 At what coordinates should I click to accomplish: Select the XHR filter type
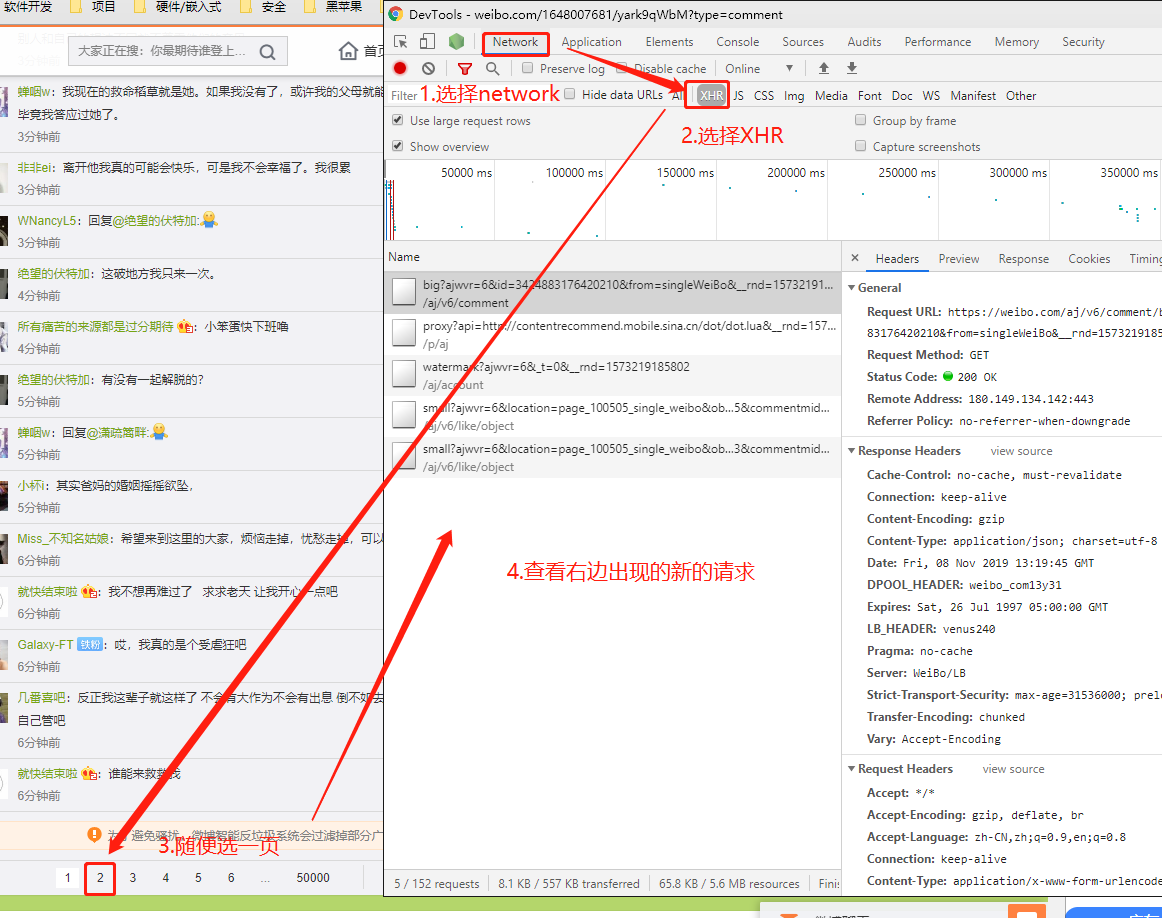click(x=711, y=96)
